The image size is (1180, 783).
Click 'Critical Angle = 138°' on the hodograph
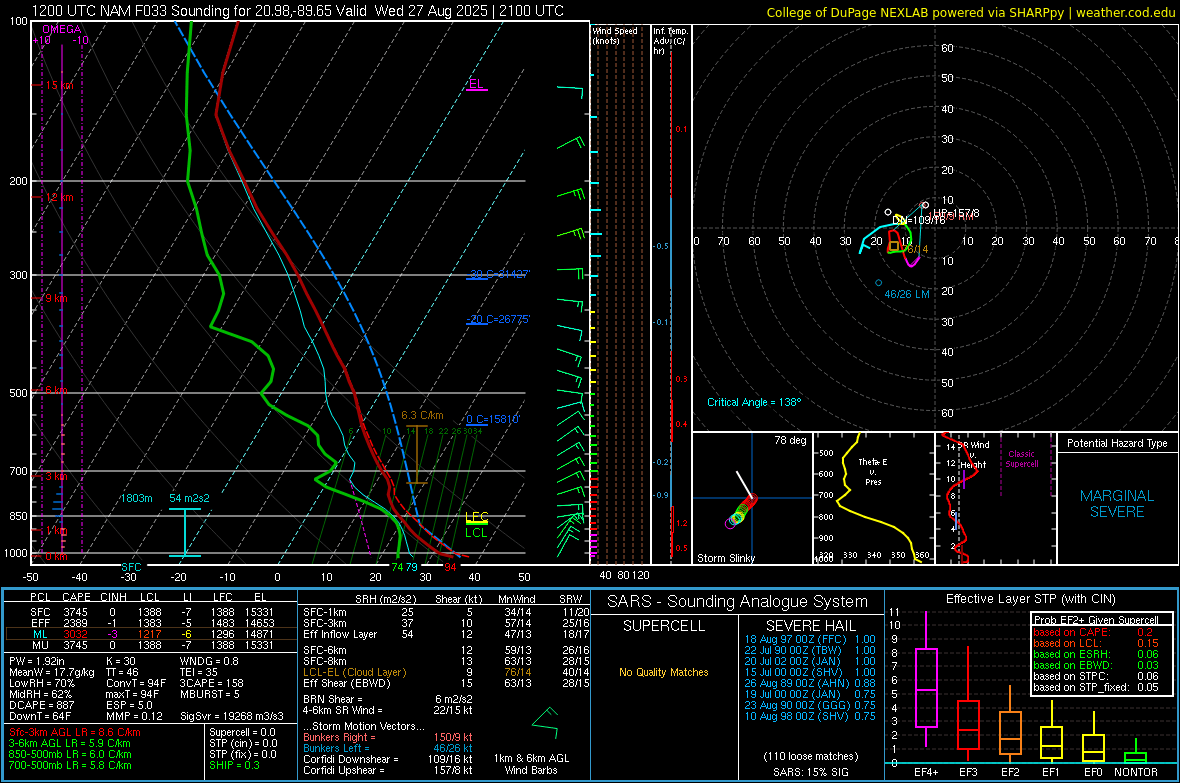754,402
